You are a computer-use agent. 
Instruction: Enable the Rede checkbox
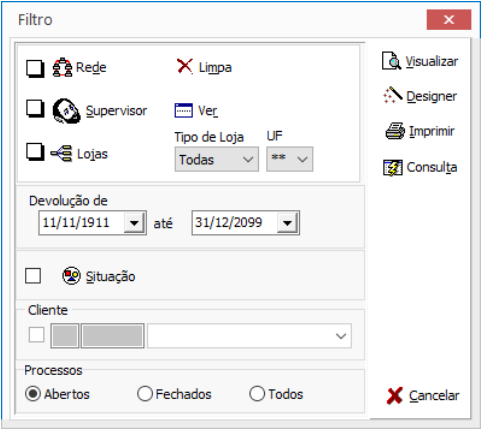coord(35,68)
